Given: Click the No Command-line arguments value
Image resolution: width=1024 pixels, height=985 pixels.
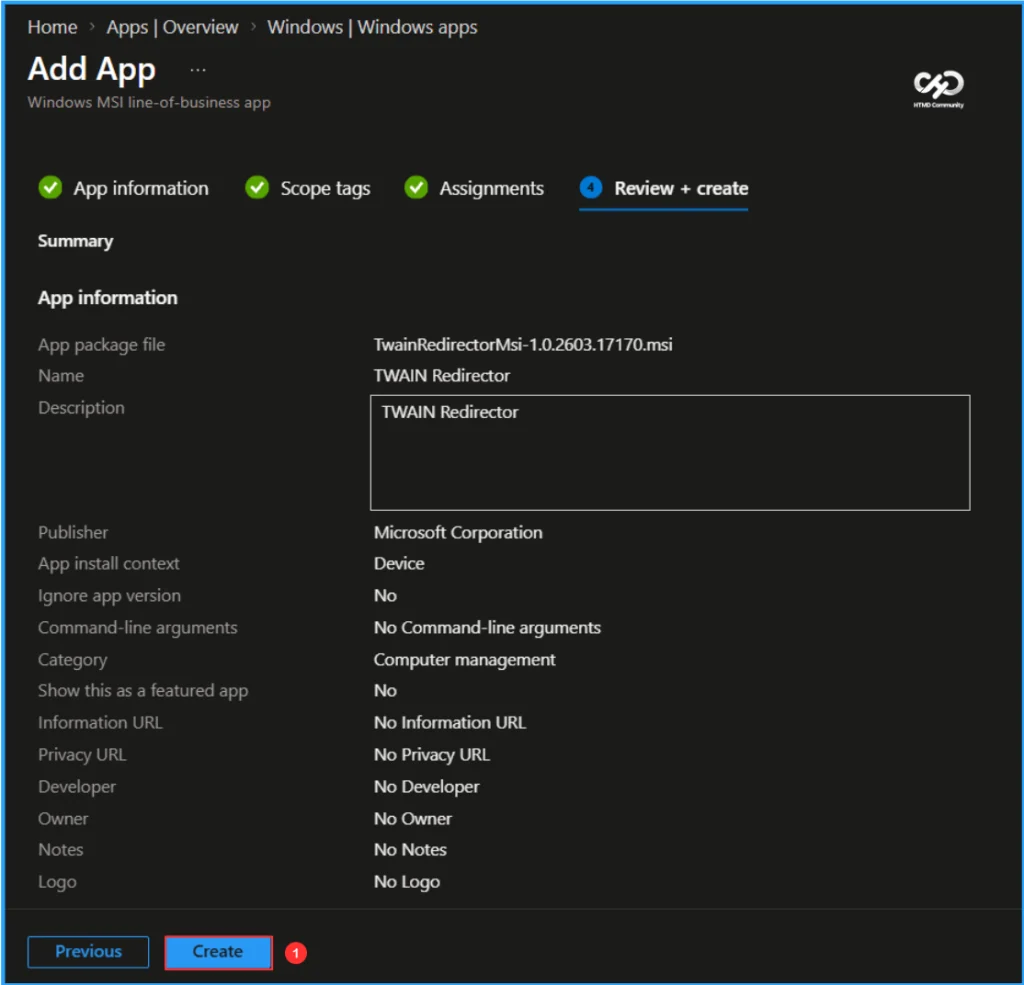Looking at the screenshot, I should (487, 628).
